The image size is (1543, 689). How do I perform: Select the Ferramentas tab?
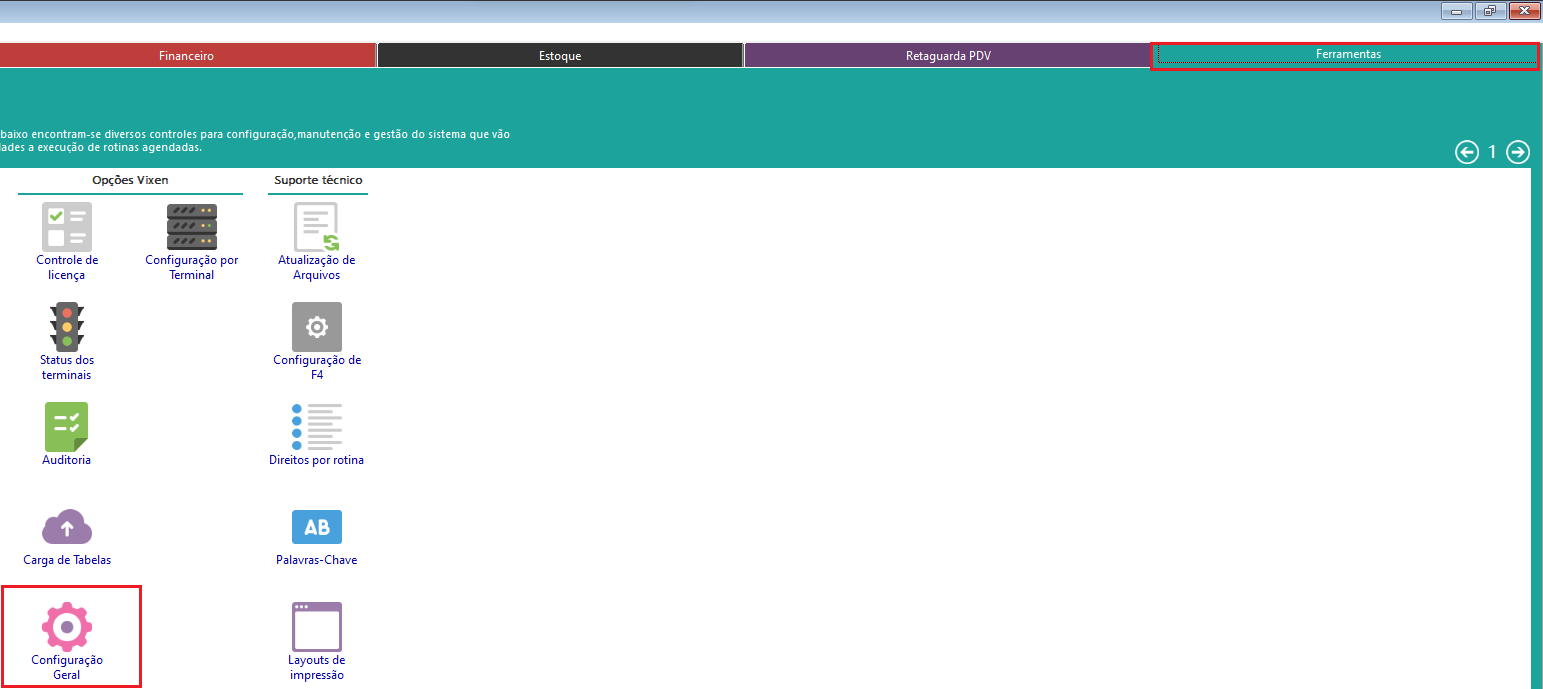[1347, 55]
